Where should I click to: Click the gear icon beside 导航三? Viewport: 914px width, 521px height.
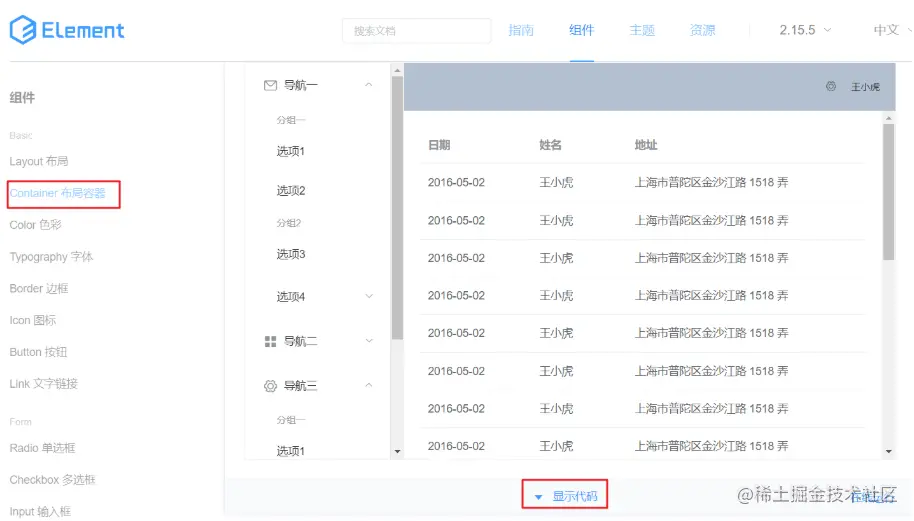pos(270,386)
